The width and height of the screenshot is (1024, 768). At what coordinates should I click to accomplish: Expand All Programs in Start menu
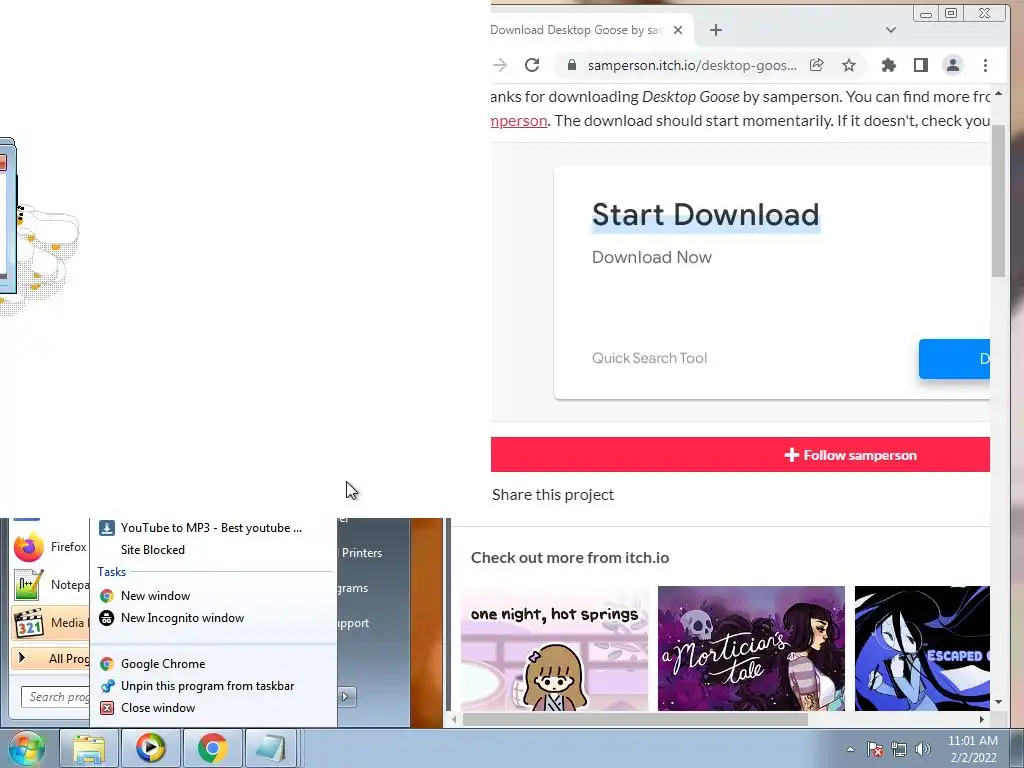[50, 658]
